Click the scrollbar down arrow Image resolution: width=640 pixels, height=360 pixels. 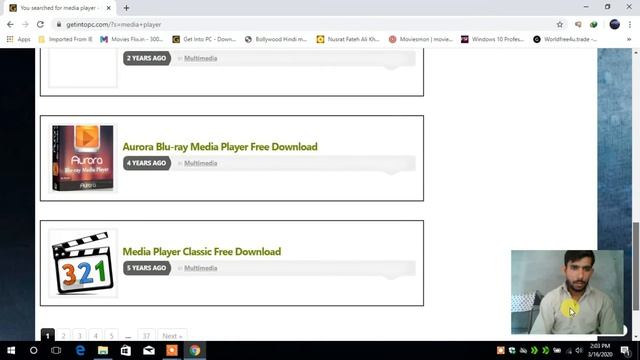(x=636, y=338)
